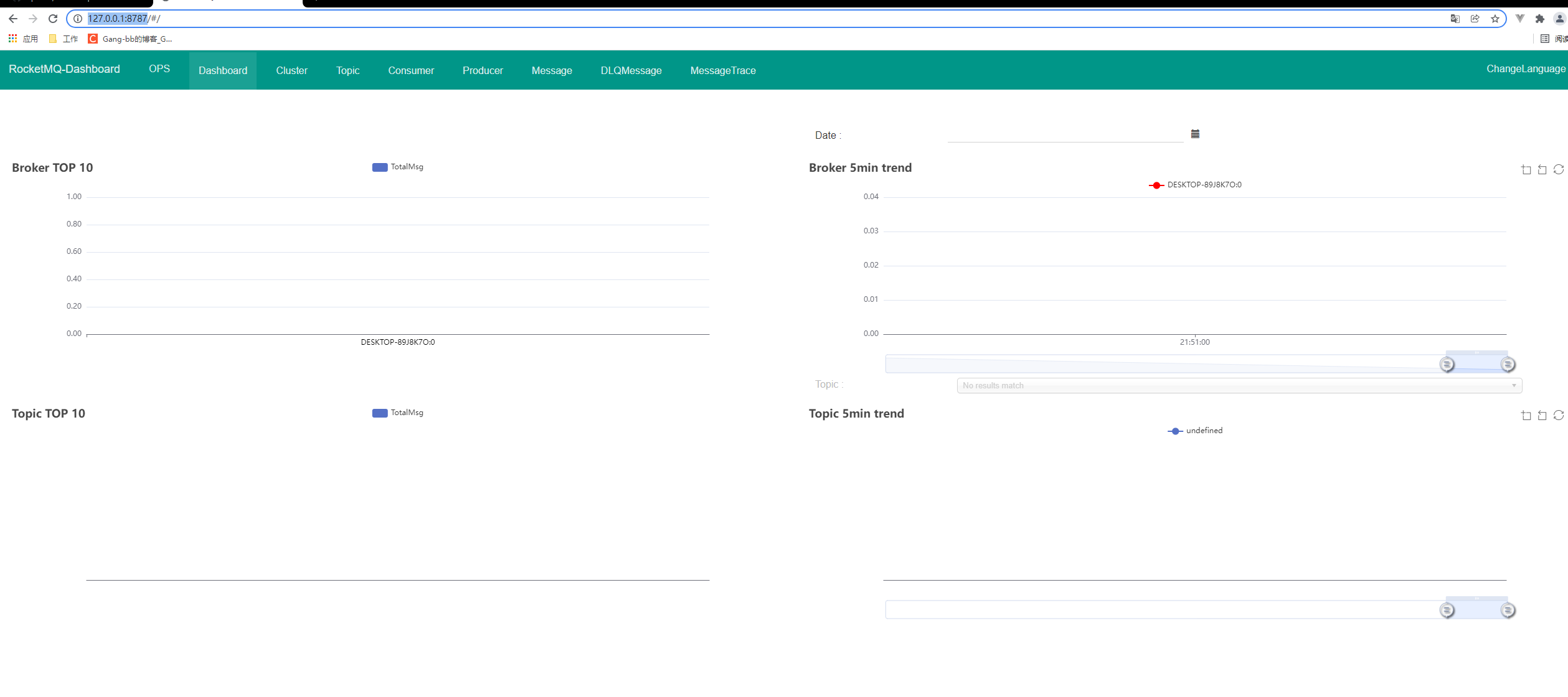Open the extensions puzzle icon
Screen dimensions: 1568x697
pos(1540,19)
